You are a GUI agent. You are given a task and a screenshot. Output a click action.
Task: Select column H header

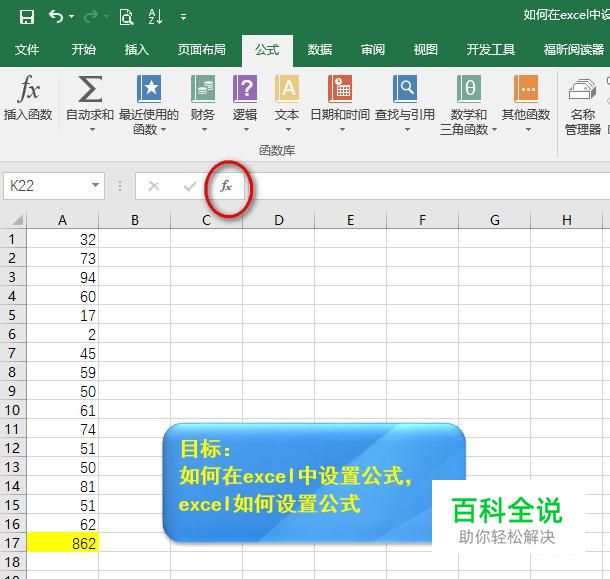[566, 220]
